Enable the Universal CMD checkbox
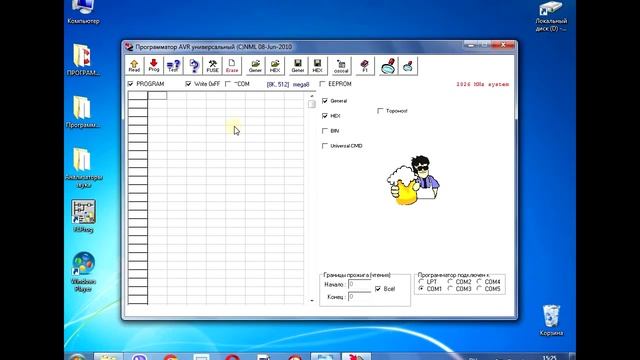640x360 pixels. [325, 146]
